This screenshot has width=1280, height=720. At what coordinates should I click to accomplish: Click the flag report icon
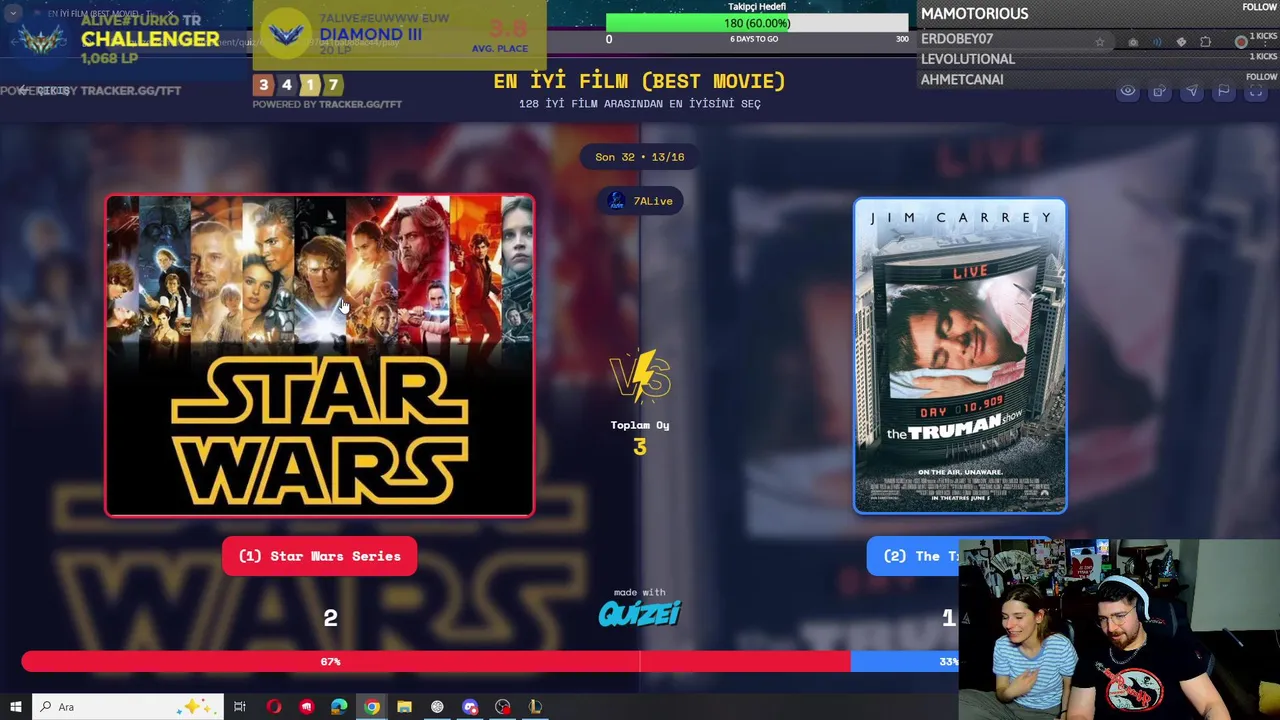1224,91
